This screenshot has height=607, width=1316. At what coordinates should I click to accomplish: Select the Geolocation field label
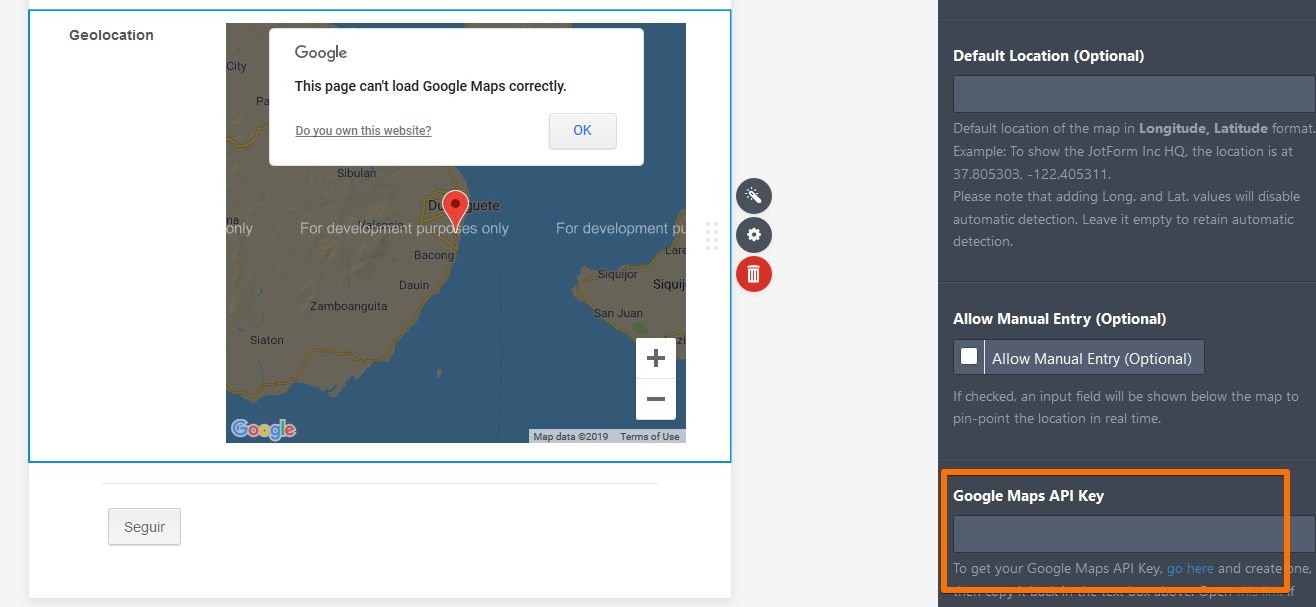click(x=111, y=35)
